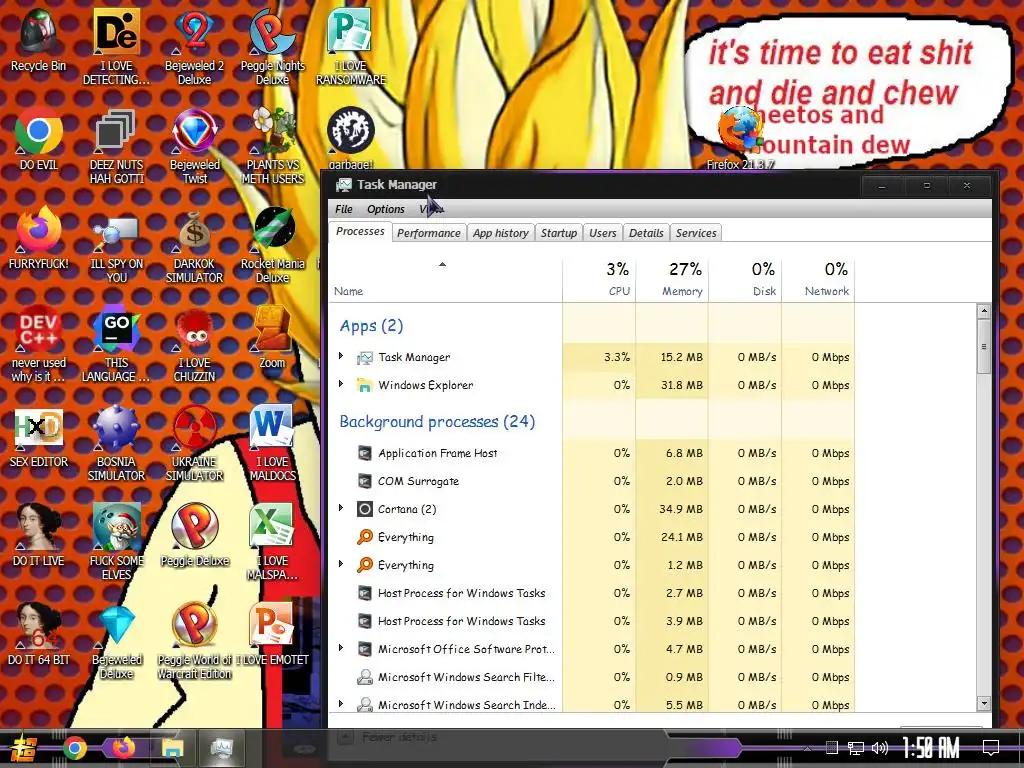Screen dimensions: 1024x768
Task: Open the File menu in Task Manager
Action: [344, 209]
